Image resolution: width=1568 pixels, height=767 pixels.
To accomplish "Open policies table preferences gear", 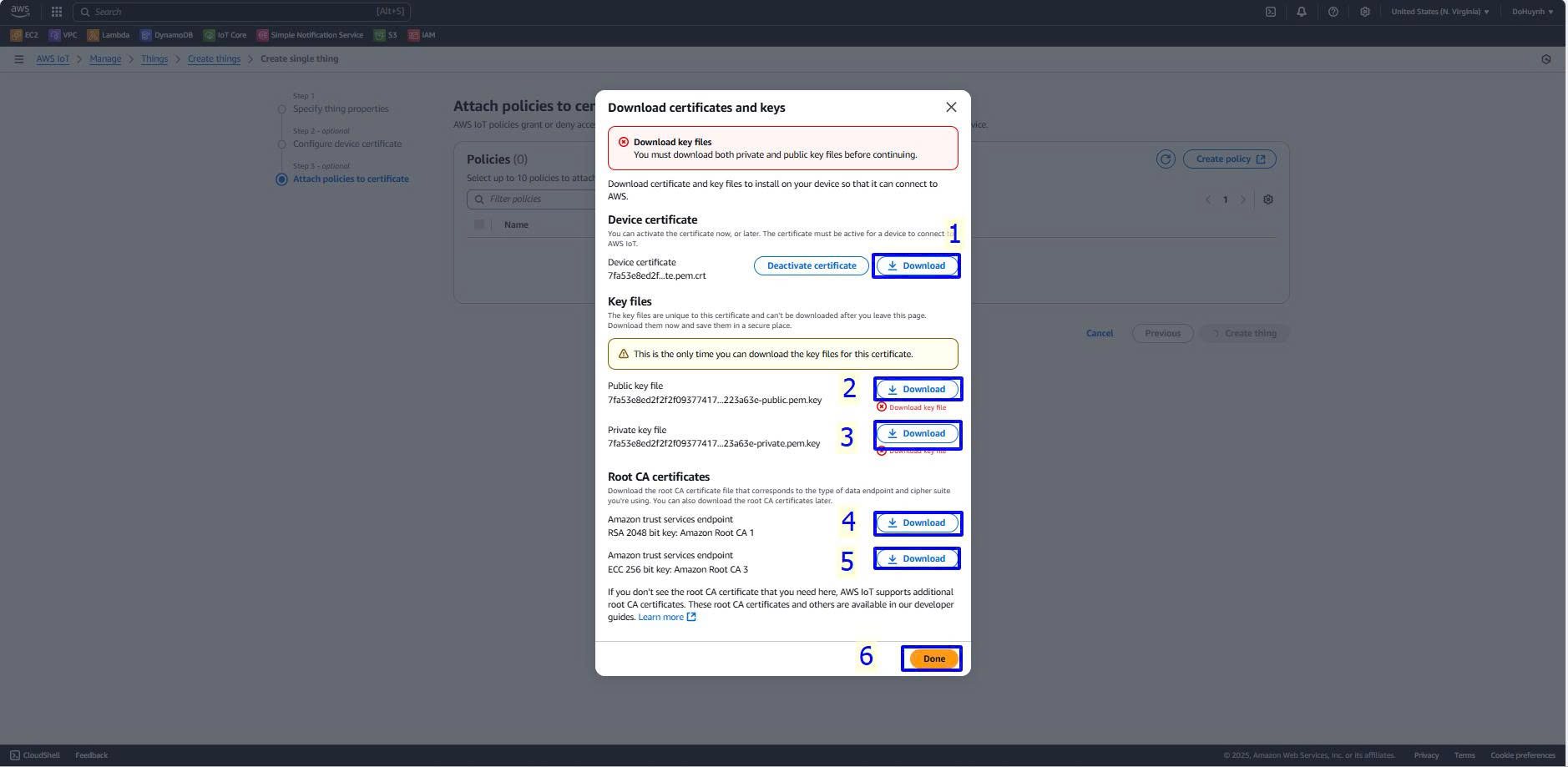I will [1267, 199].
